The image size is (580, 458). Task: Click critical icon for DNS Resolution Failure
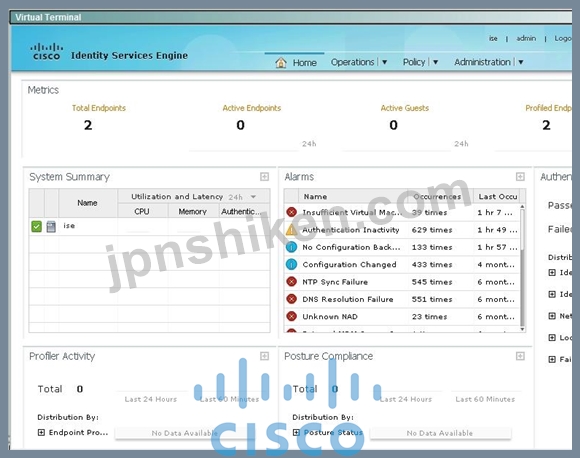coord(291,299)
